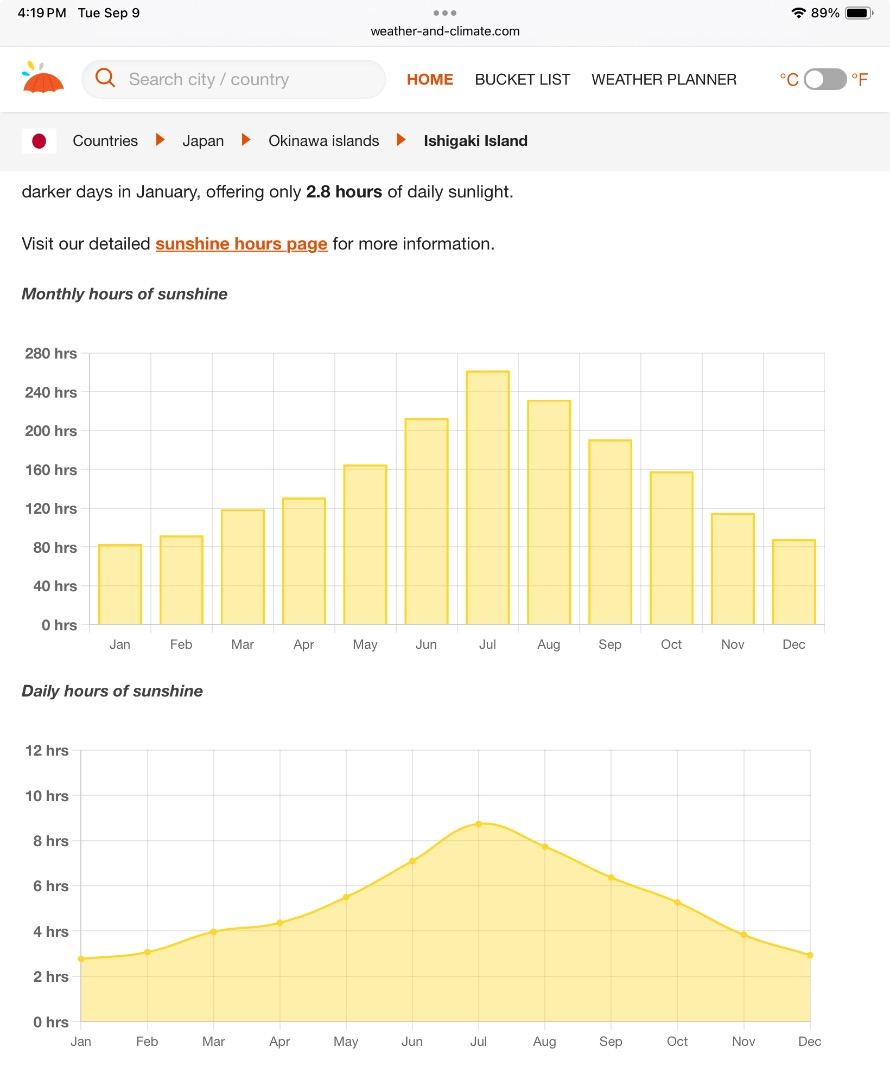Open the HOME menu item
This screenshot has width=890, height=1080.
click(x=430, y=79)
